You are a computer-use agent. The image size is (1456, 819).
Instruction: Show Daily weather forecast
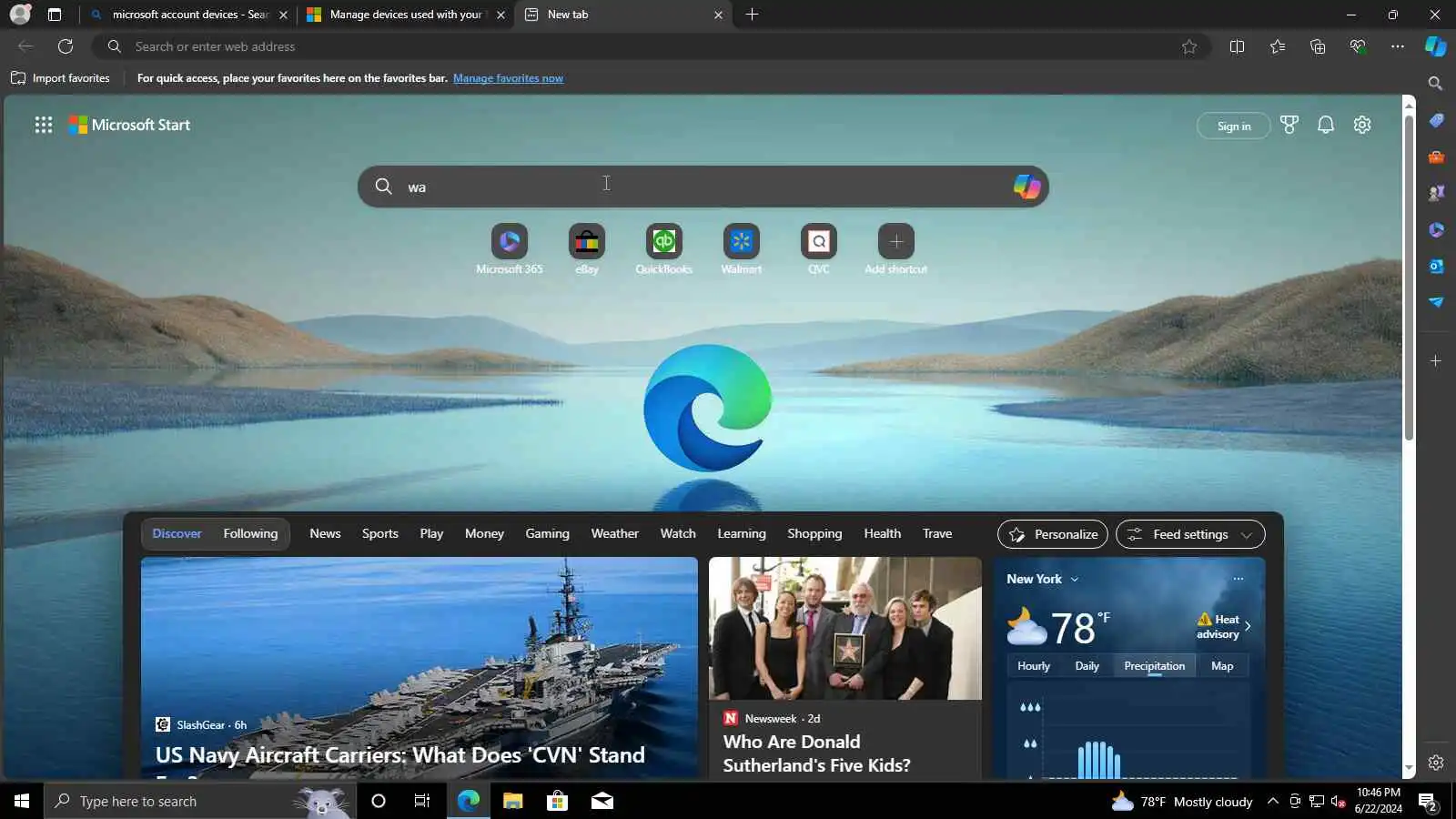point(1087,666)
